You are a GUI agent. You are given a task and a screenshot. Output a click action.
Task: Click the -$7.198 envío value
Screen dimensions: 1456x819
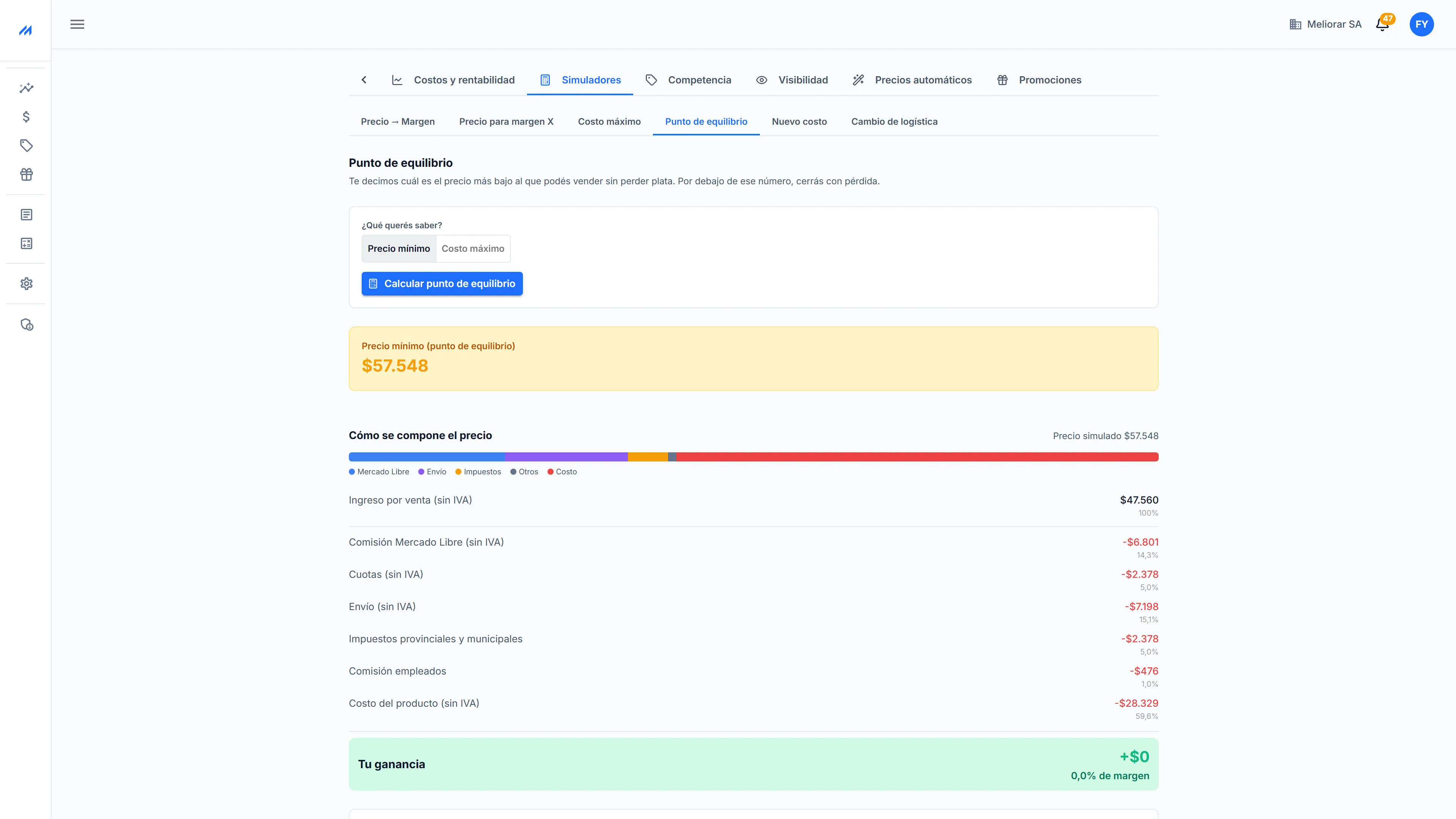click(x=1141, y=607)
